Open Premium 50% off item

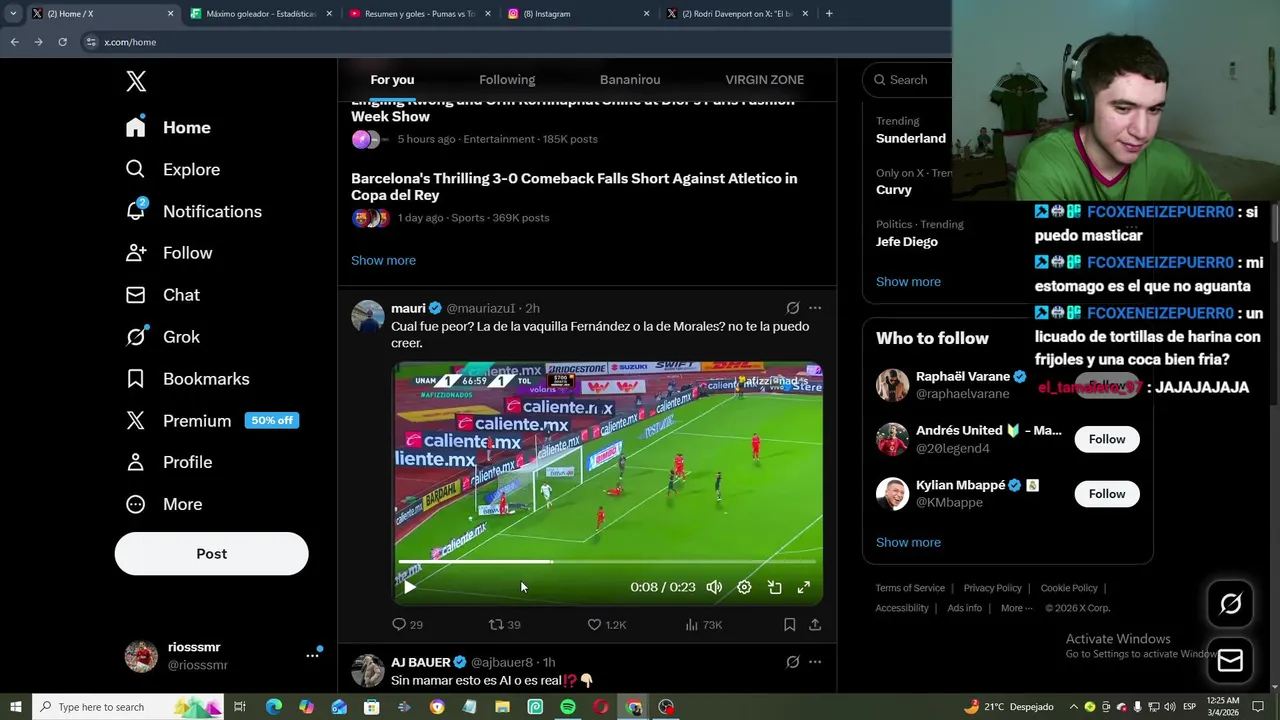(x=212, y=421)
